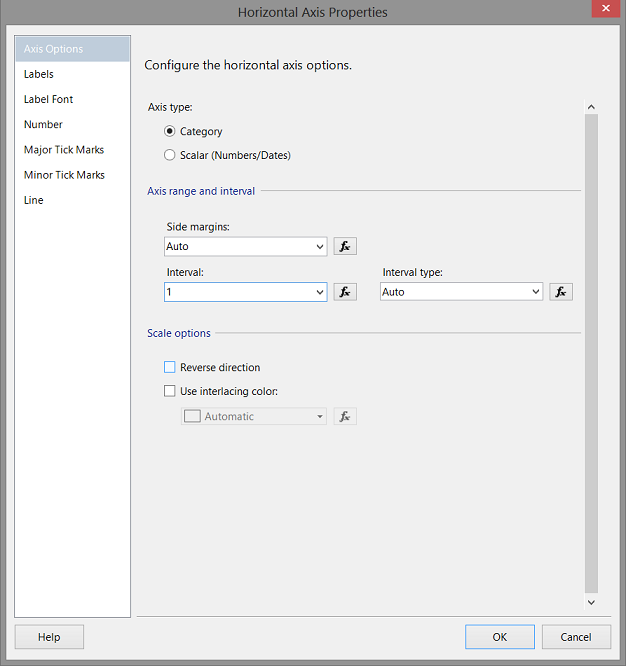The width and height of the screenshot is (626, 666).
Task: Select Scalar (Numbers/Dates) axis type
Action: (x=170, y=155)
